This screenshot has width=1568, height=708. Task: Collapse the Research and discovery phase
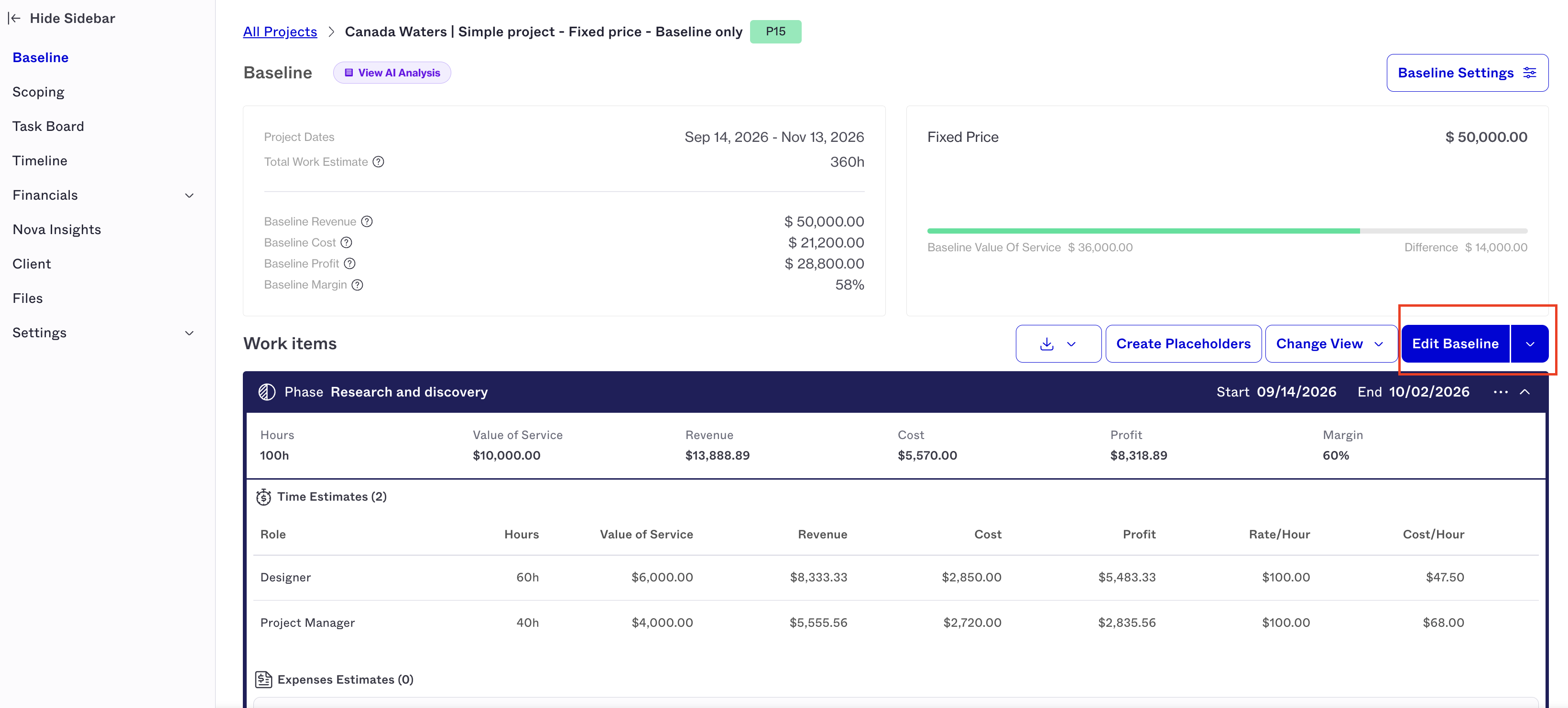pyautogui.click(x=1525, y=392)
